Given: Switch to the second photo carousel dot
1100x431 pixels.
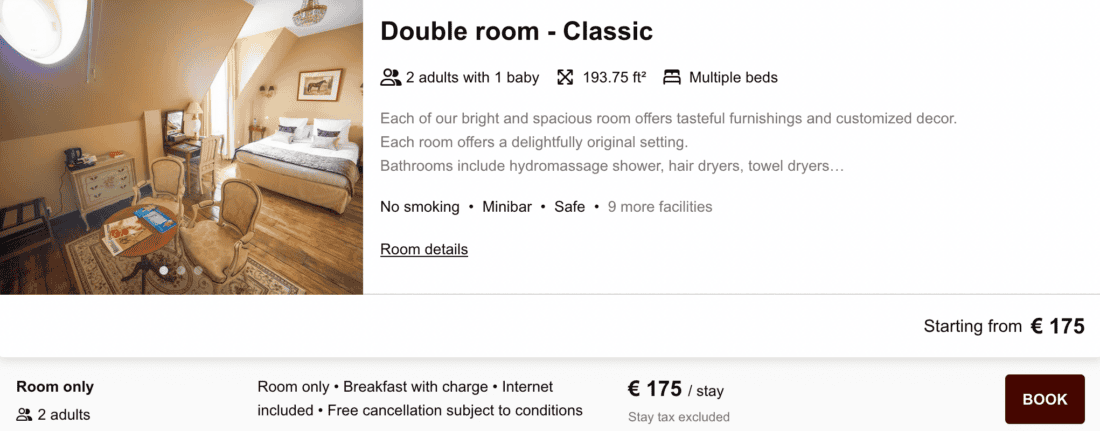Looking at the screenshot, I should 181,270.
